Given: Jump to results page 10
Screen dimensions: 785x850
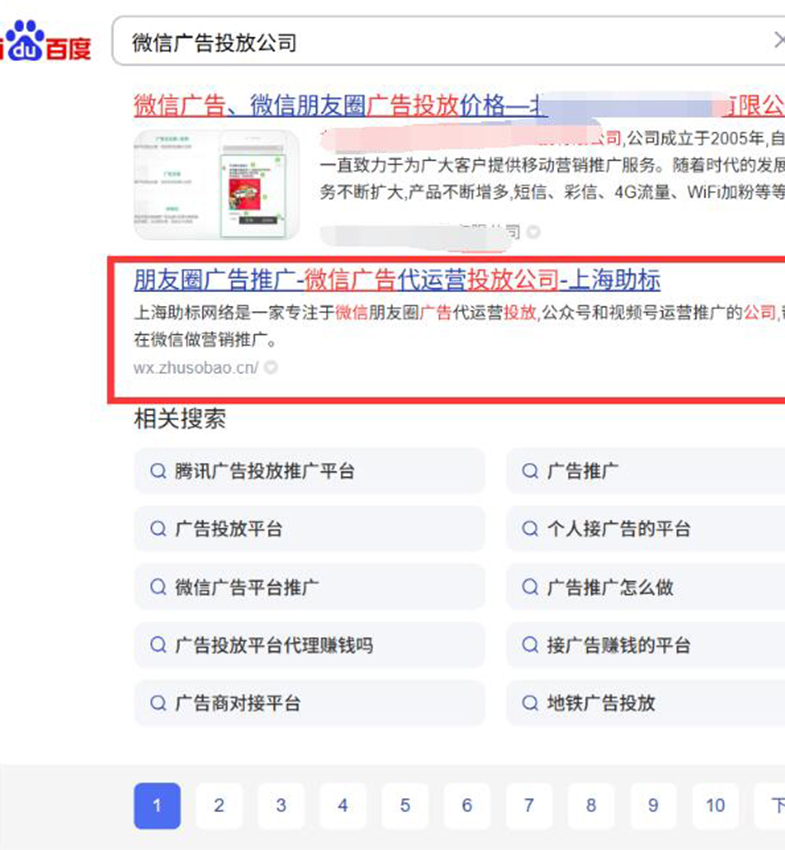Looking at the screenshot, I should (x=715, y=806).
